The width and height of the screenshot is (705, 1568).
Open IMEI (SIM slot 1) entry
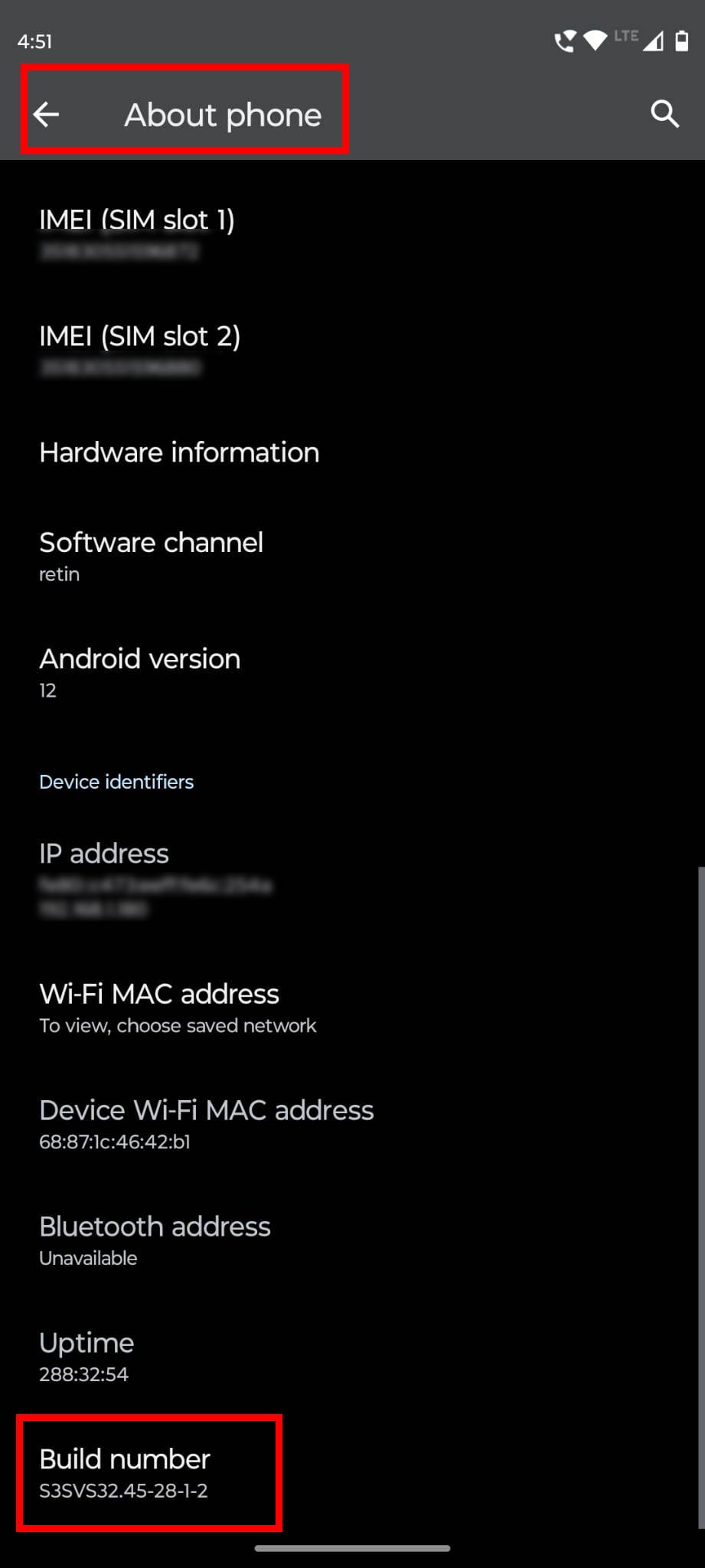pos(352,234)
